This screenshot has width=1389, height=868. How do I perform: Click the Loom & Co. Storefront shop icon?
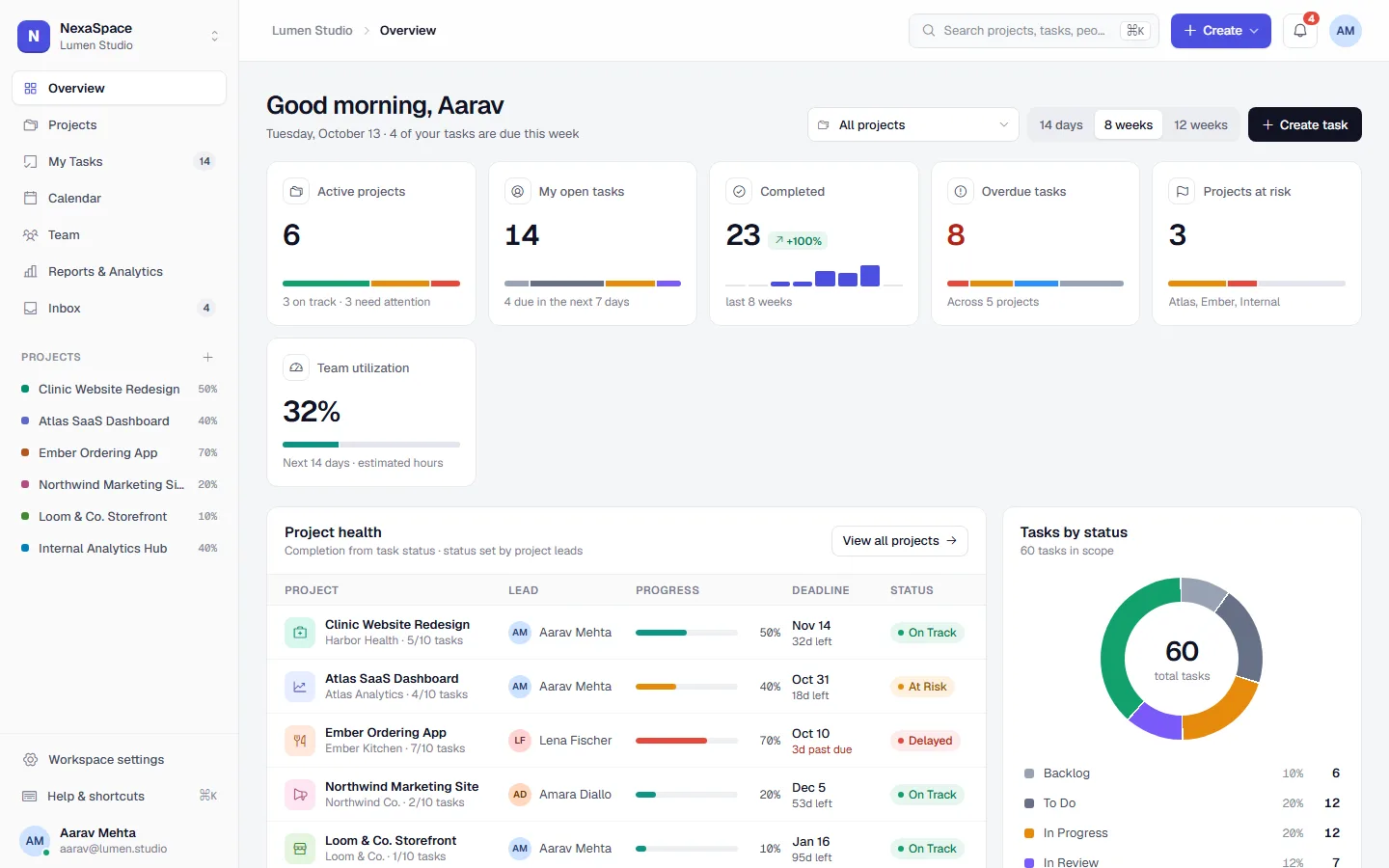[300, 849]
